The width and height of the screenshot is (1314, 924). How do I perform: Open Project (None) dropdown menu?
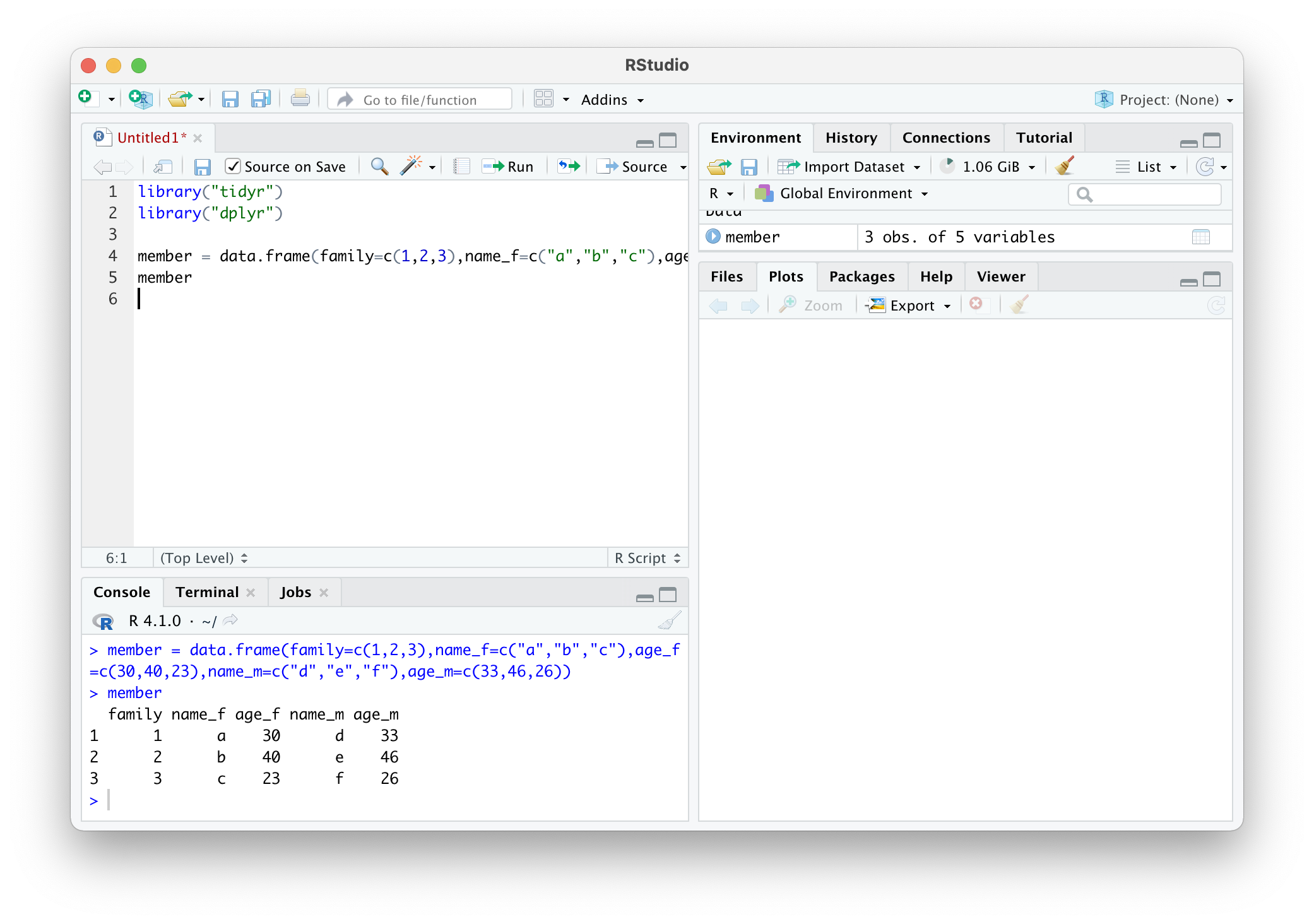(x=1164, y=100)
